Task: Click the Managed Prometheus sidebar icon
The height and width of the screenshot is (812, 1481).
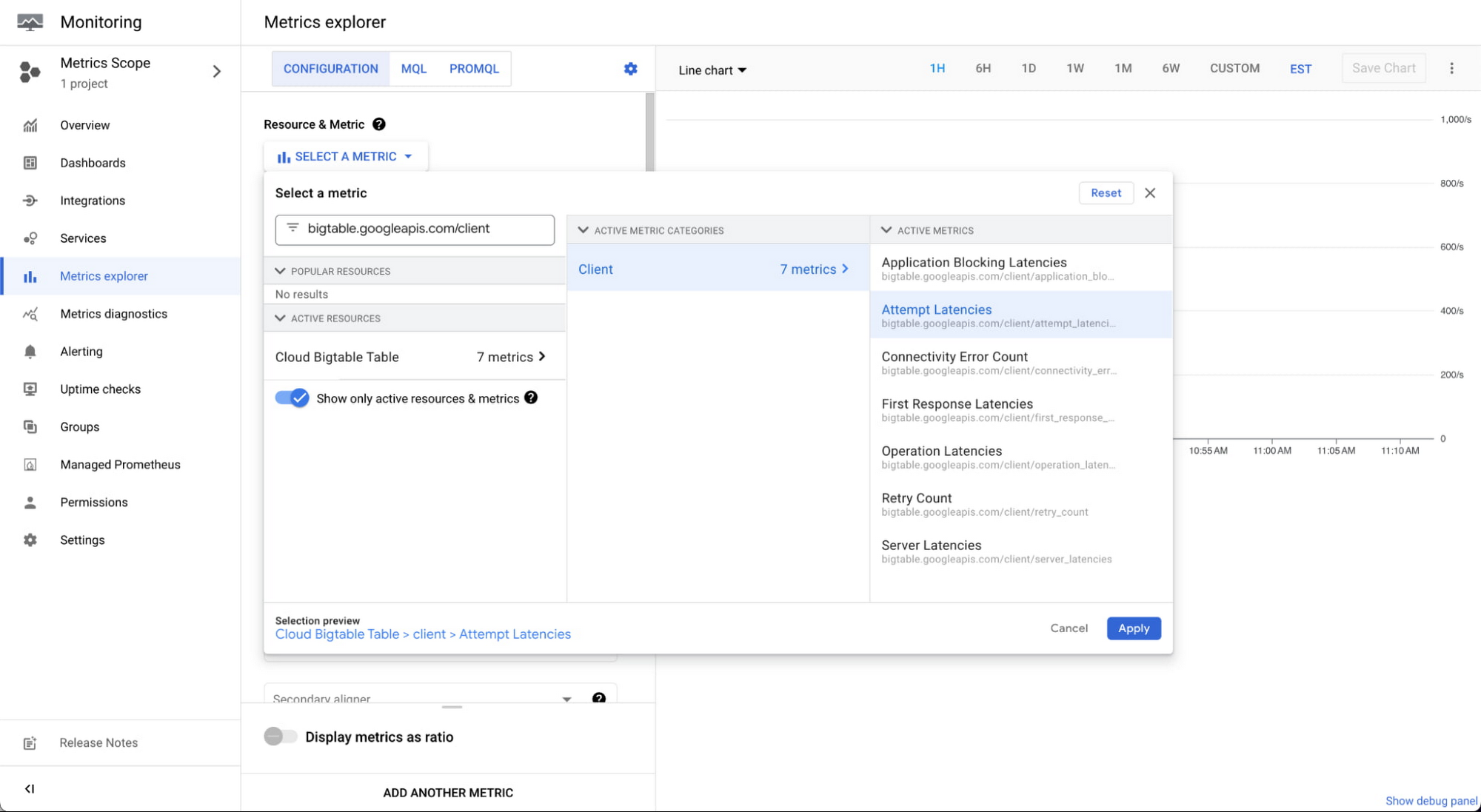Action: tap(28, 464)
